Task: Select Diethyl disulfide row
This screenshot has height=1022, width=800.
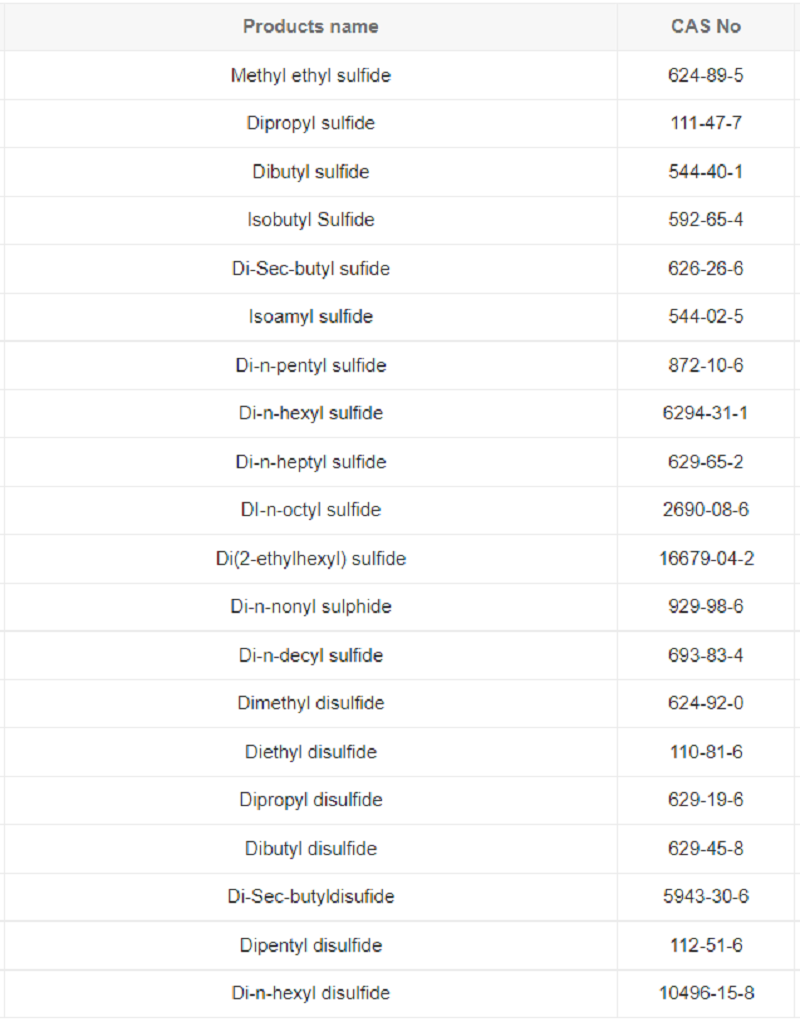Action: (400, 752)
